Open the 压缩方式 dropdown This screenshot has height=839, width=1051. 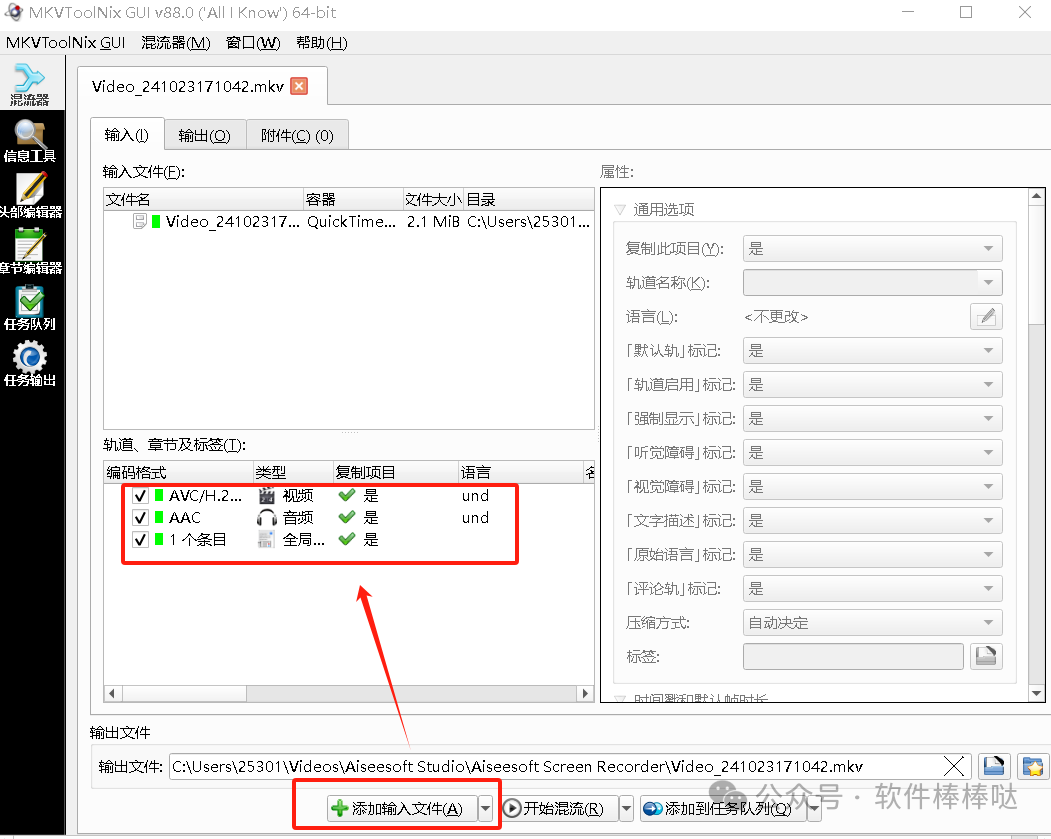point(872,623)
